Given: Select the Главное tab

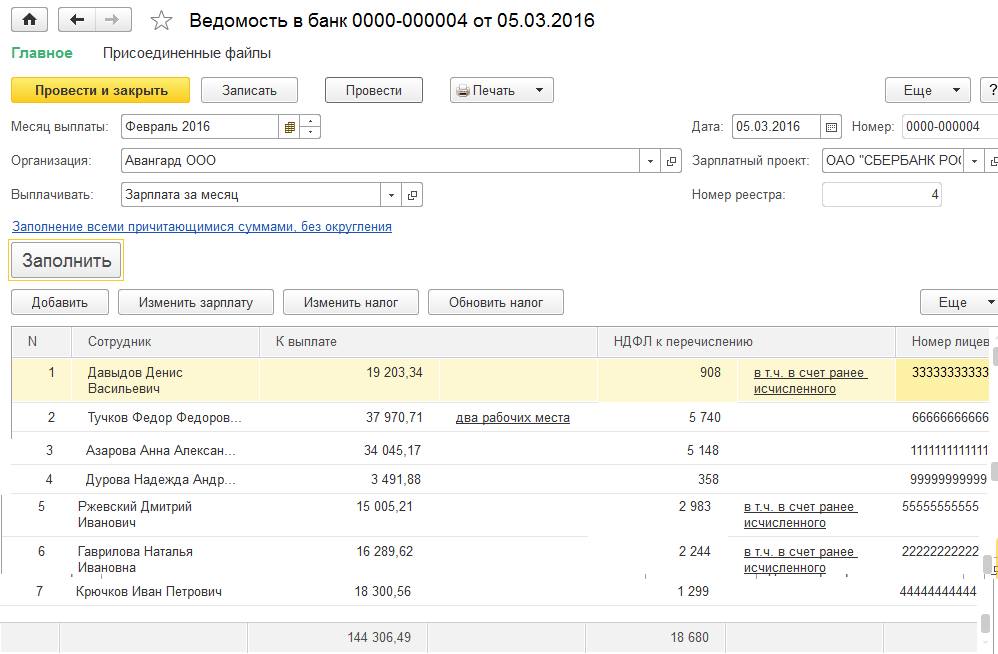Looking at the screenshot, I should pyautogui.click(x=42, y=53).
